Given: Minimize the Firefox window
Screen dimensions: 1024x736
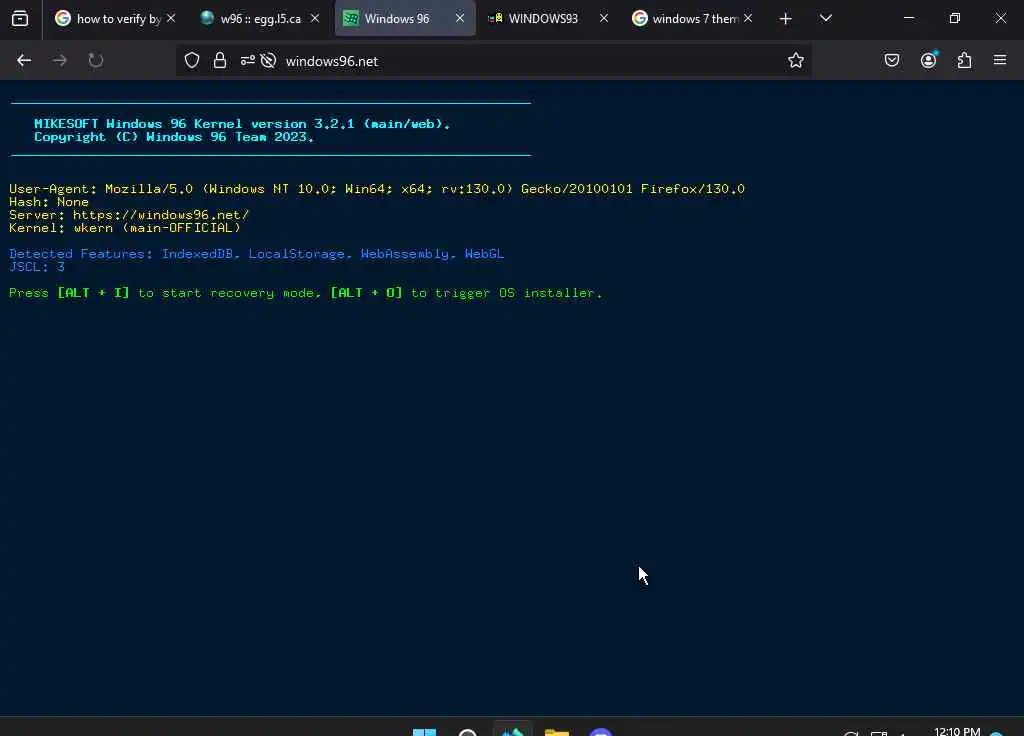Looking at the screenshot, I should (908, 18).
